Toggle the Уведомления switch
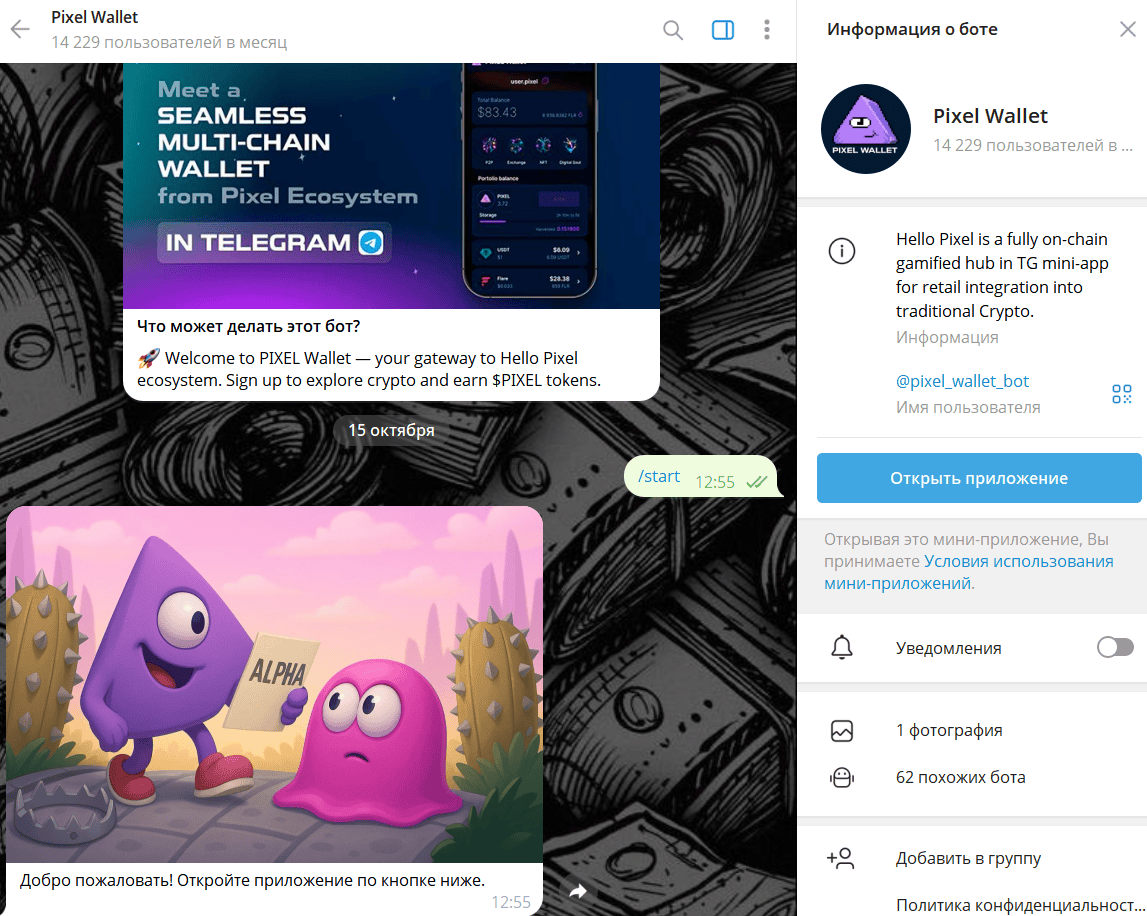The image size is (1147, 916). (x=1115, y=648)
